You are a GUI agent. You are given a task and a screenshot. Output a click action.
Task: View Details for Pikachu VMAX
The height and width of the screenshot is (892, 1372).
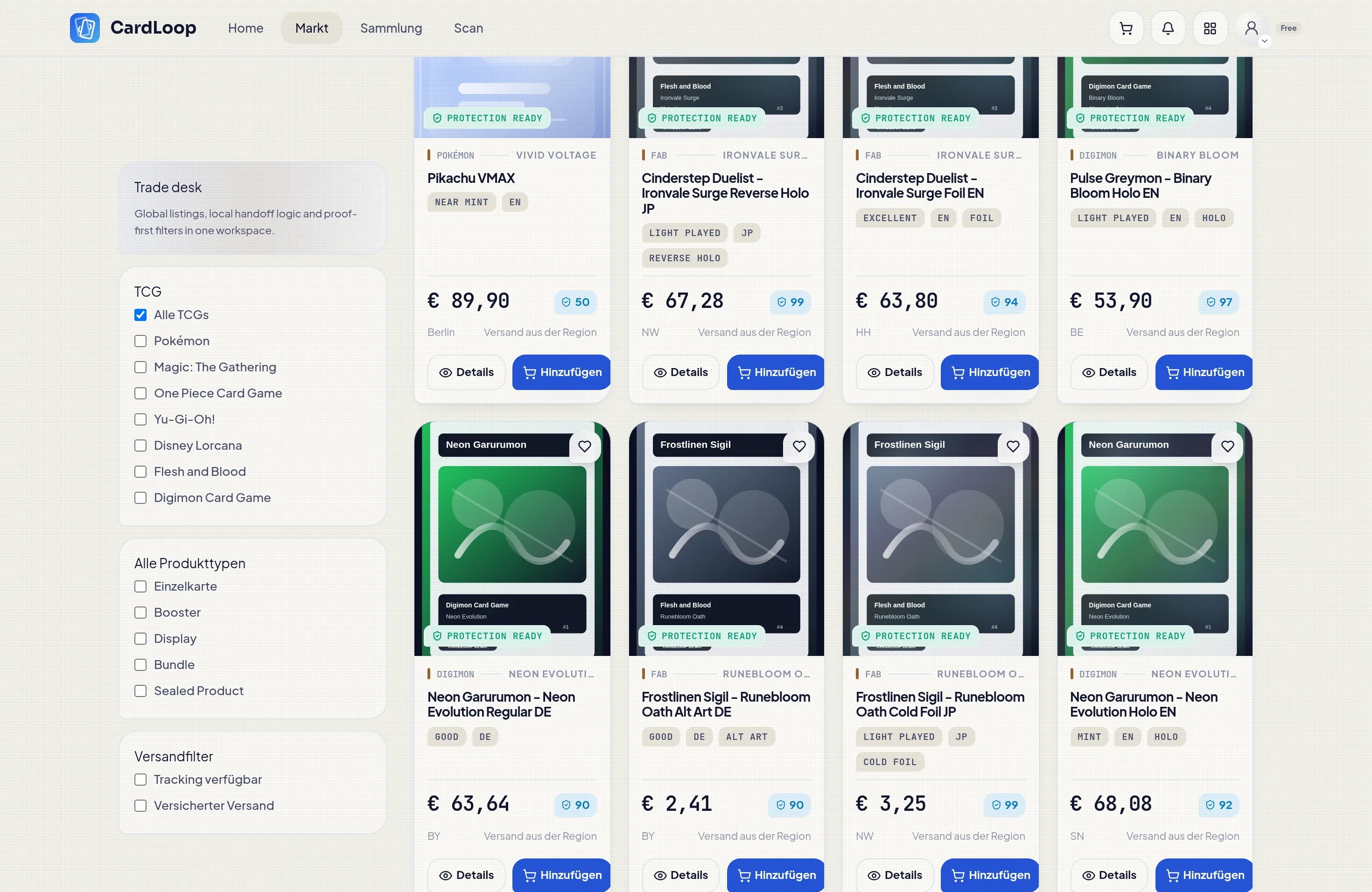(x=466, y=372)
